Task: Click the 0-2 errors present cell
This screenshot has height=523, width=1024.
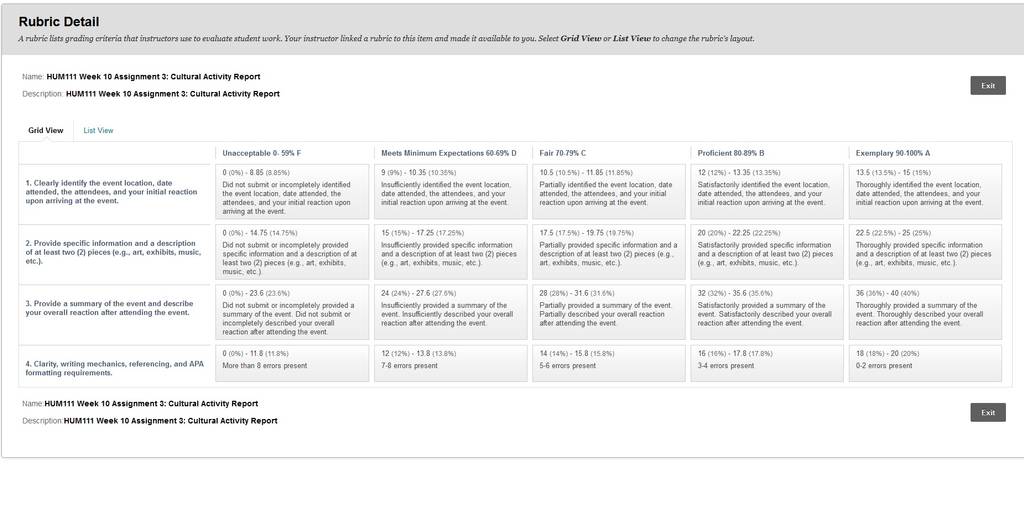Action: tap(925, 363)
